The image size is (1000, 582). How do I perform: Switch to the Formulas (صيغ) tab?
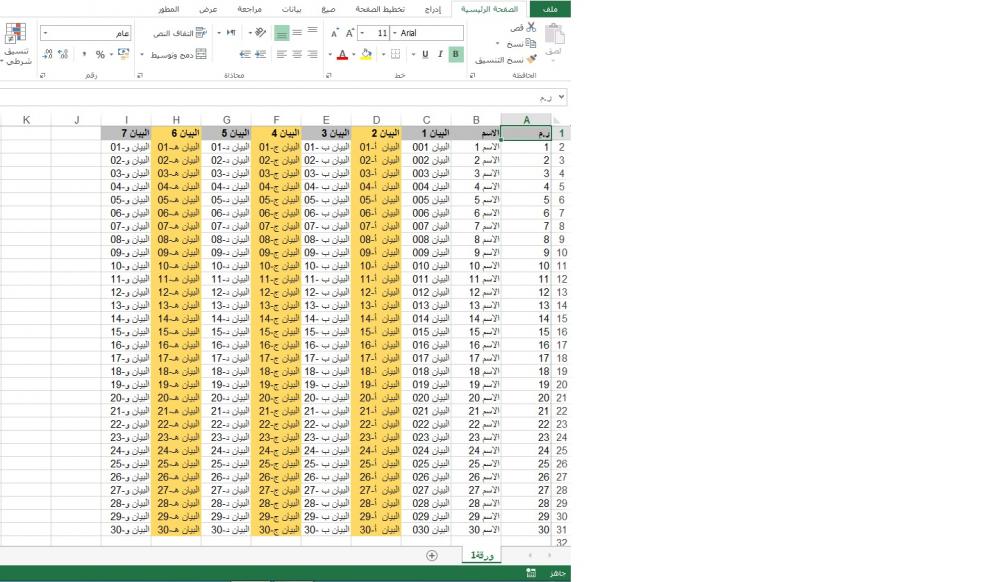[328, 9]
